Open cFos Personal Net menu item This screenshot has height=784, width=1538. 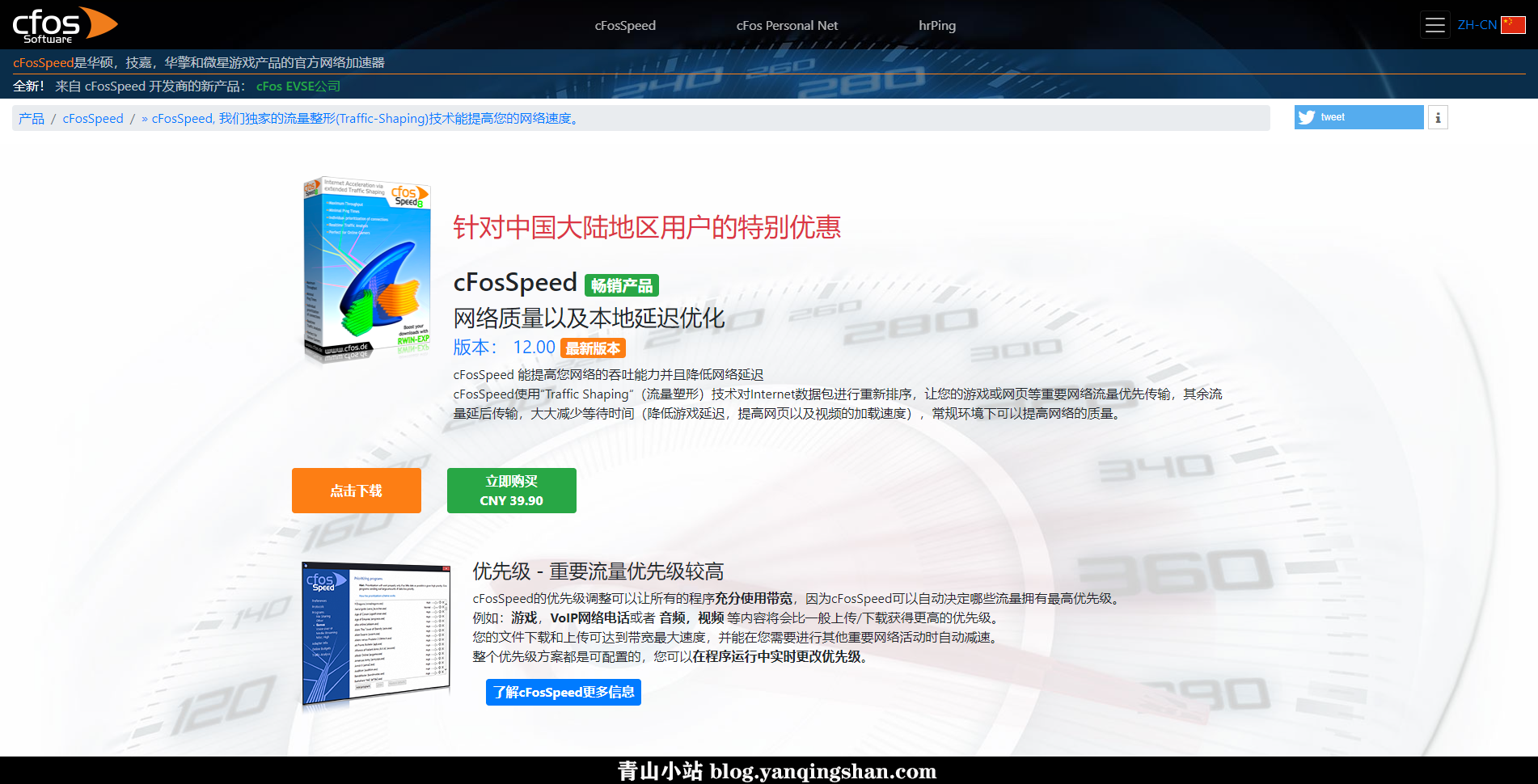tap(787, 25)
